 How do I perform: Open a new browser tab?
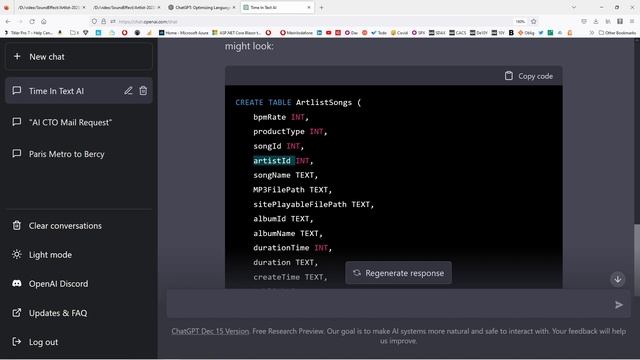coord(321,7)
